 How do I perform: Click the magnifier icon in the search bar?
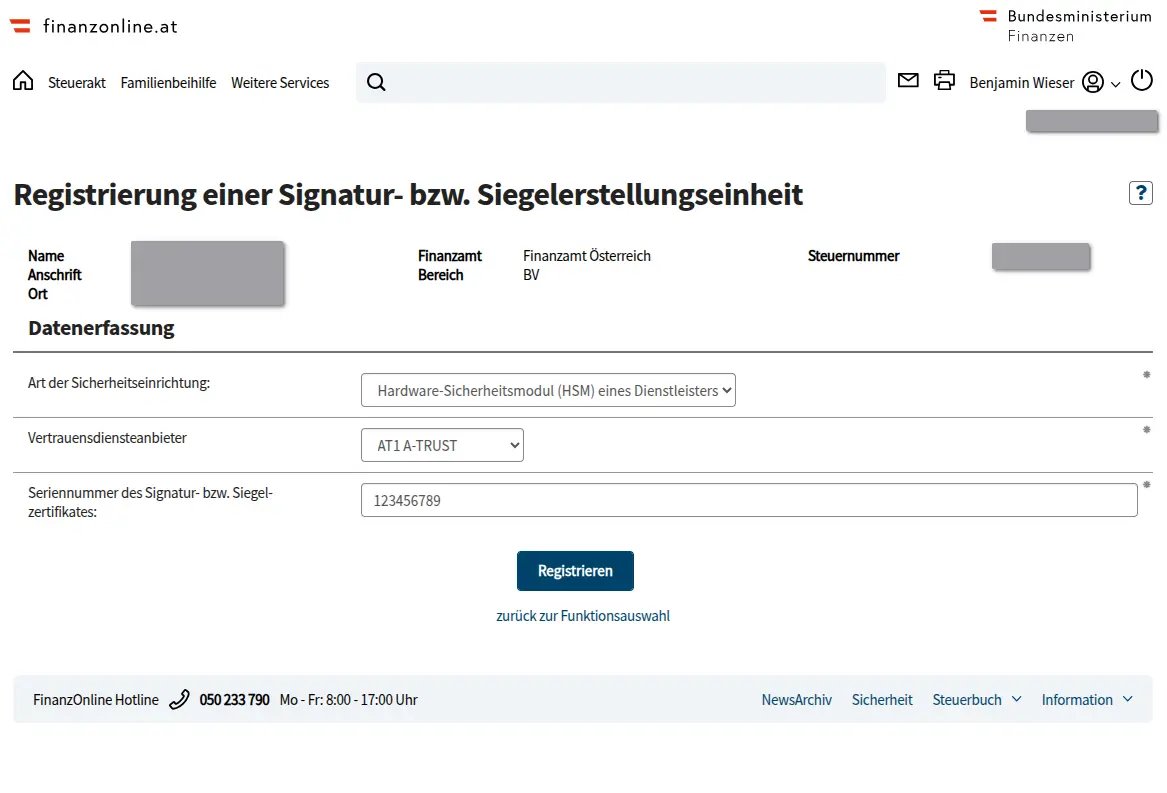pyautogui.click(x=376, y=81)
